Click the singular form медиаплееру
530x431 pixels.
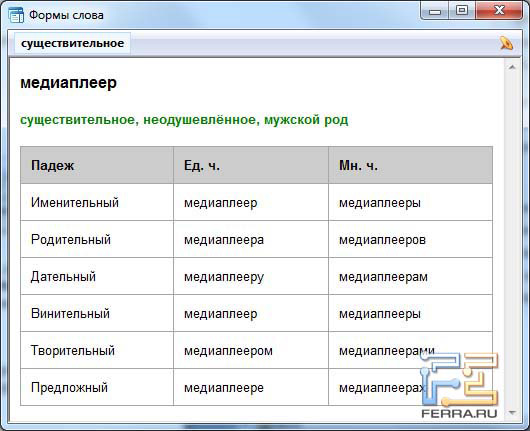coord(224,277)
